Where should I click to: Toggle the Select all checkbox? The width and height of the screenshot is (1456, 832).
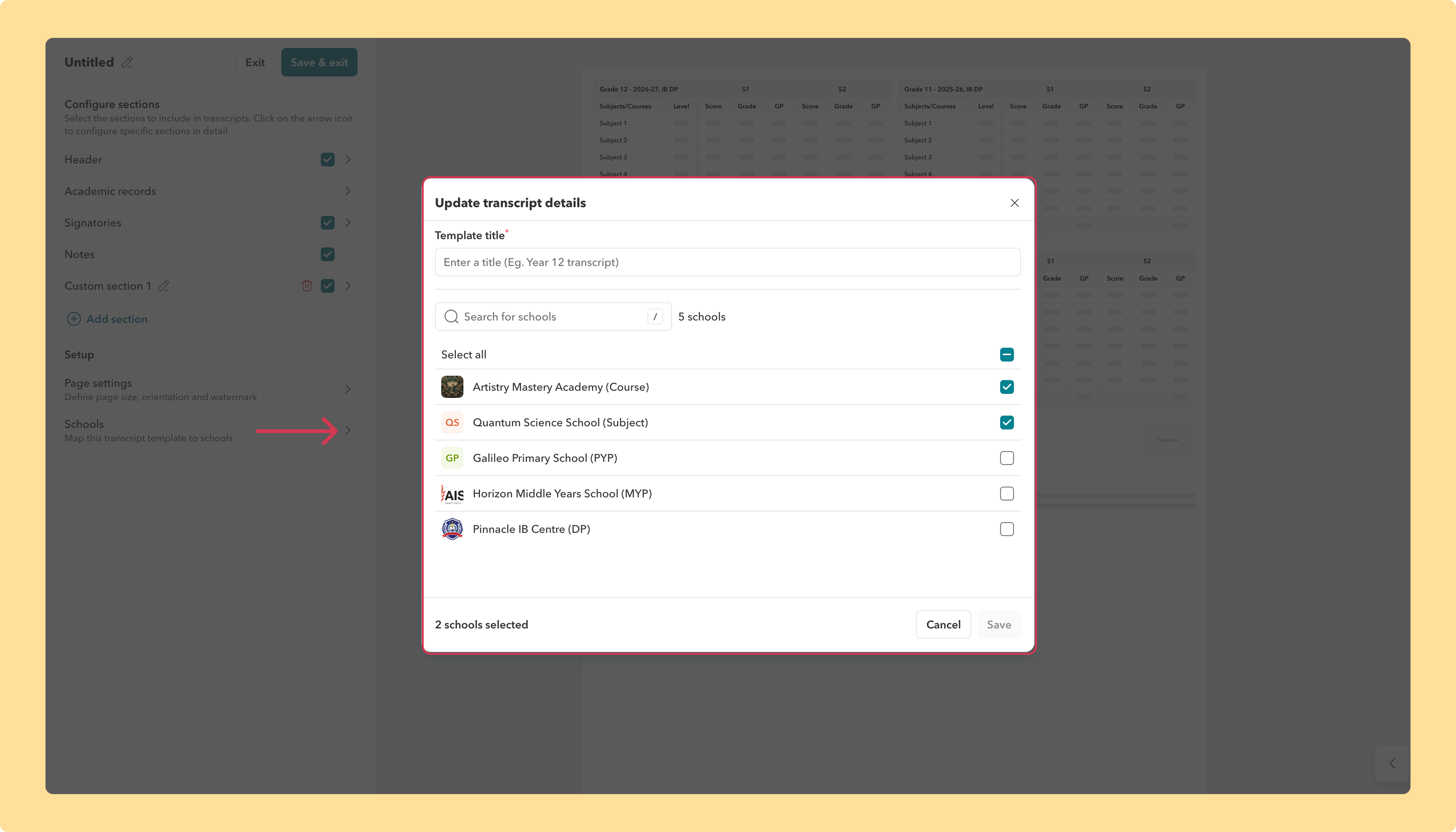click(x=1007, y=354)
